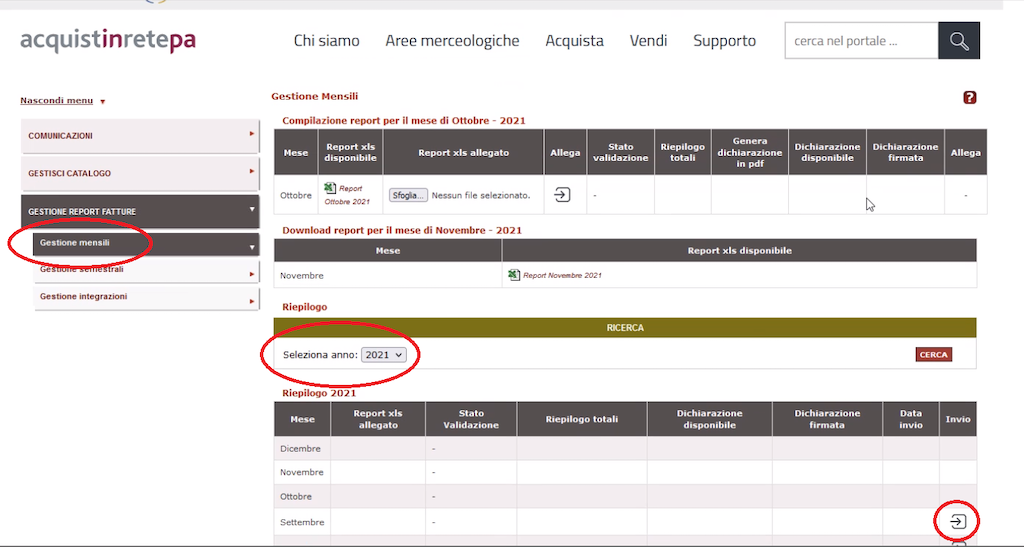1024x547 pixels.
Task: Click the 'cerca nel portale' search field
Action: point(860,41)
